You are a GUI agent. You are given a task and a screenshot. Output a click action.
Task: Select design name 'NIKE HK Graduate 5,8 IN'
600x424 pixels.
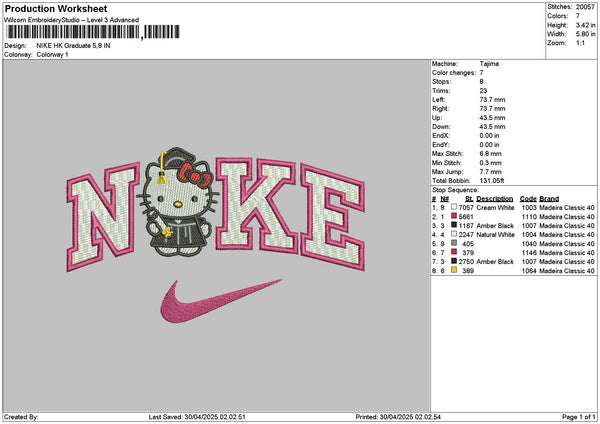(x=73, y=46)
